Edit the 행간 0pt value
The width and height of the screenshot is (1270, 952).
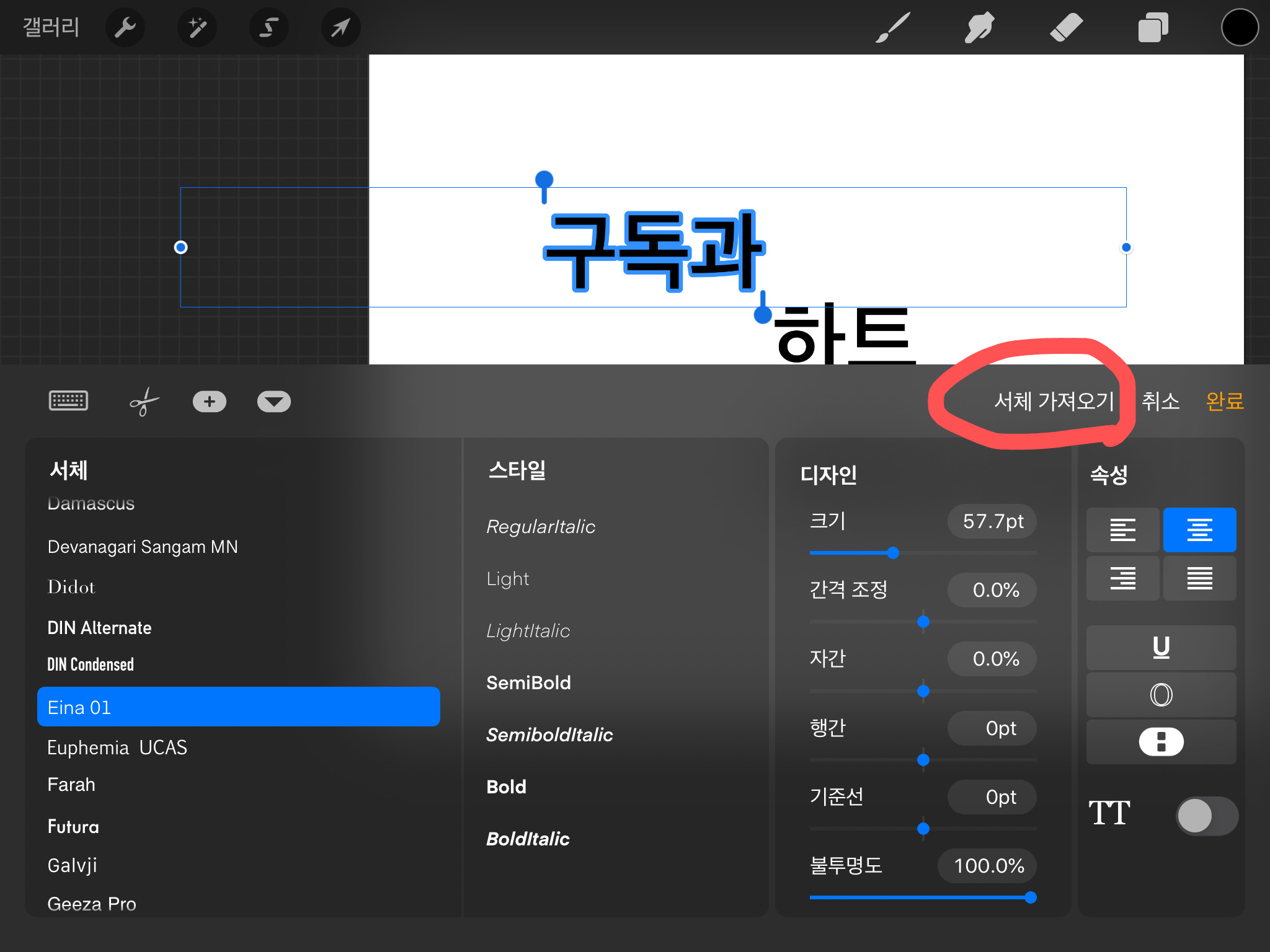(992, 728)
